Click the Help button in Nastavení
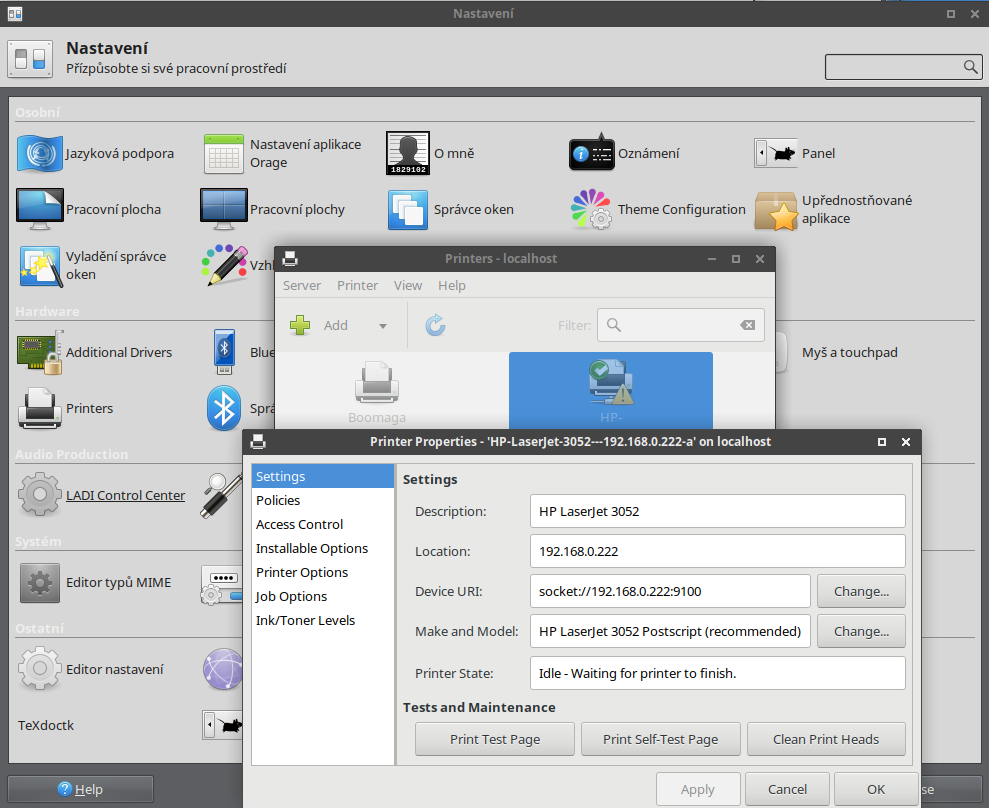Image resolution: width=989 pixels, height=808 pixels. pyautogui.click(x=80, y=789)
